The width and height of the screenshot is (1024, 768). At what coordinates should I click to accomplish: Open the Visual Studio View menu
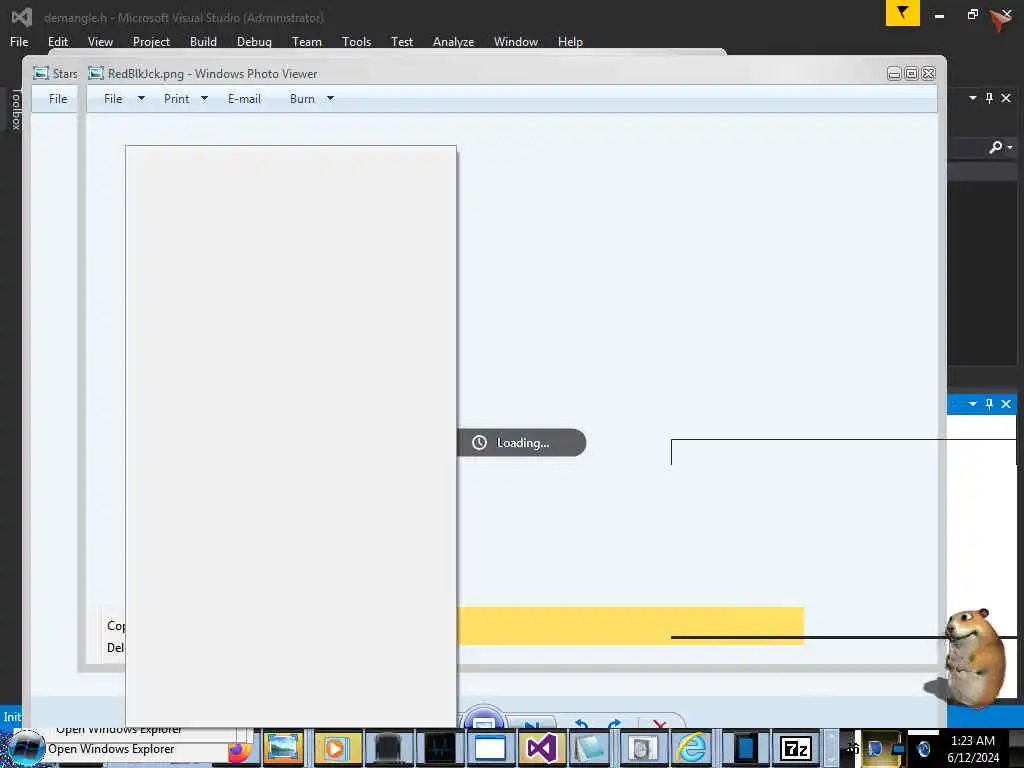[x=101, y=42]
